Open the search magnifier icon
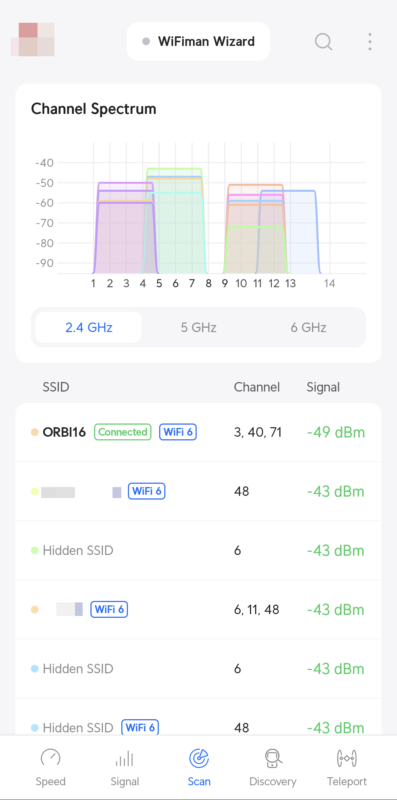 pos(324,42)
